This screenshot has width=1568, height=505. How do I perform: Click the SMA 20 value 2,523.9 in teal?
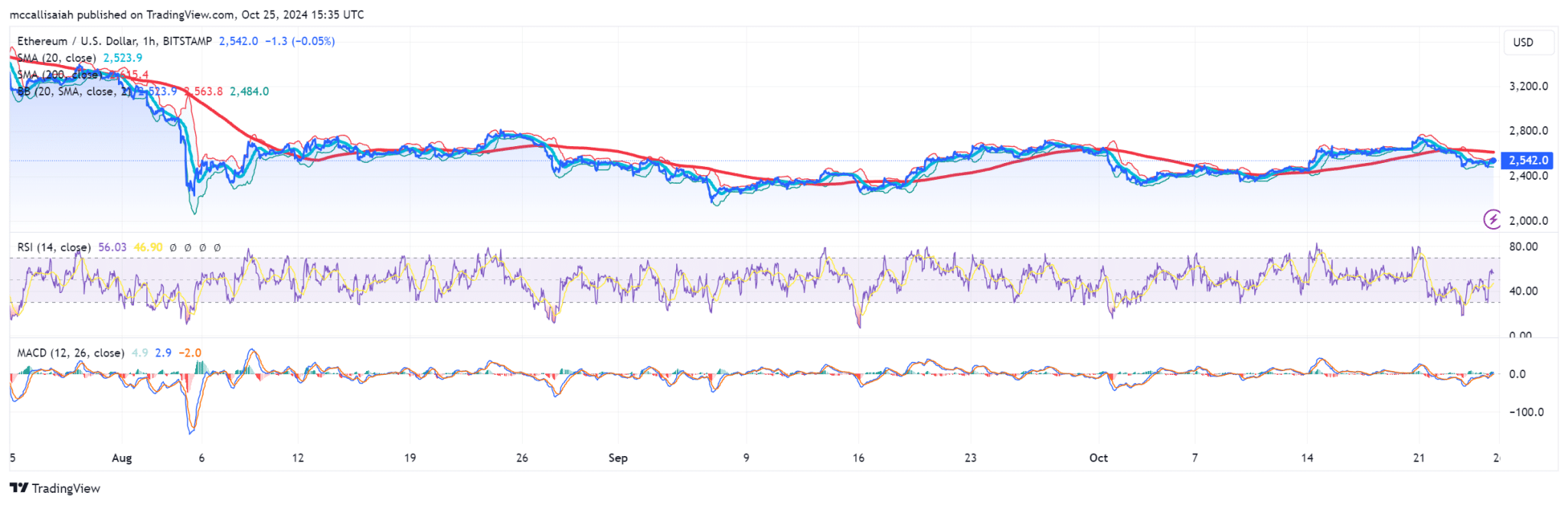(x=122, y=58)
